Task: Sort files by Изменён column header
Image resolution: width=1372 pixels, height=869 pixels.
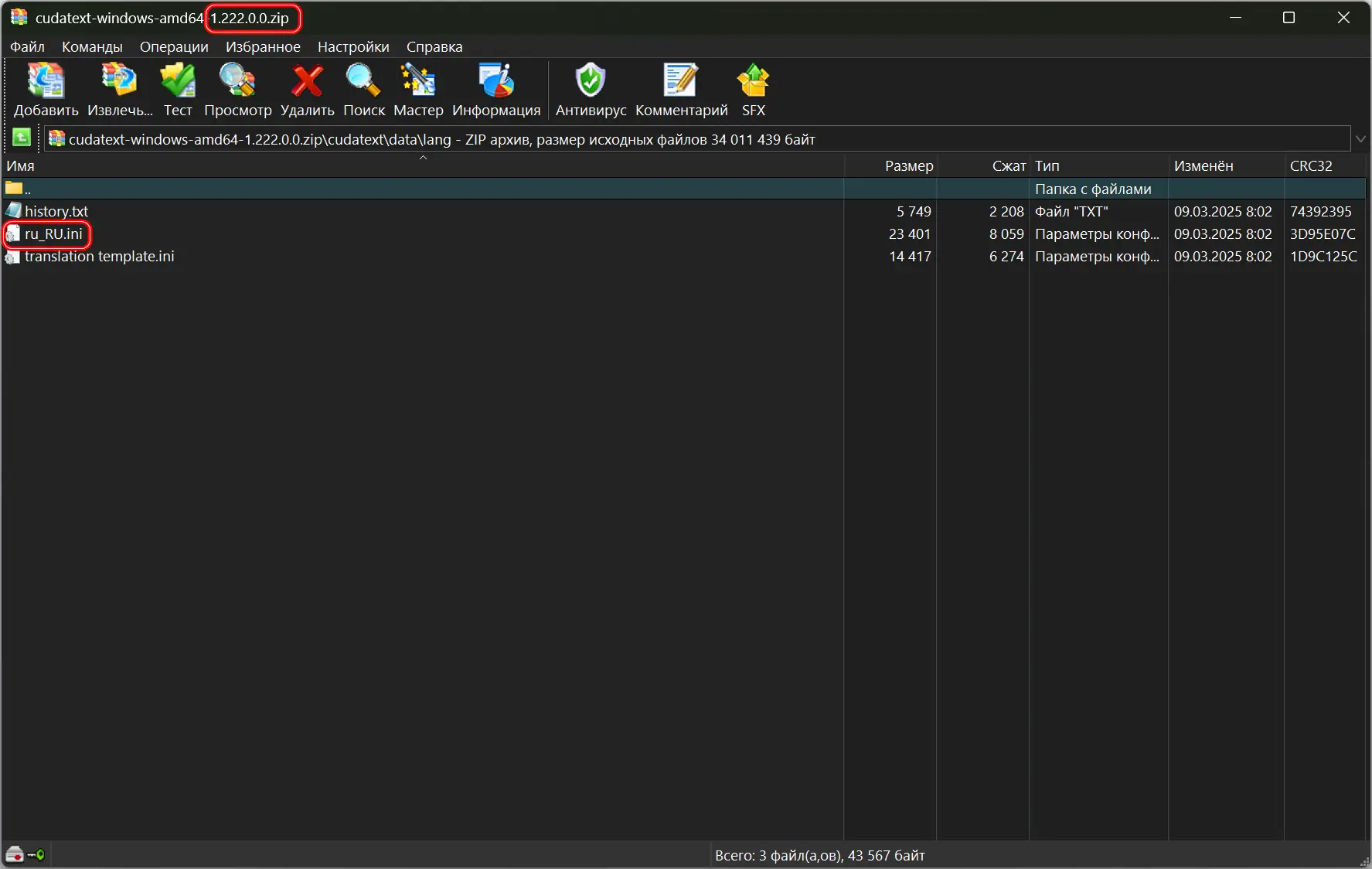Action: coord(1227,165)
